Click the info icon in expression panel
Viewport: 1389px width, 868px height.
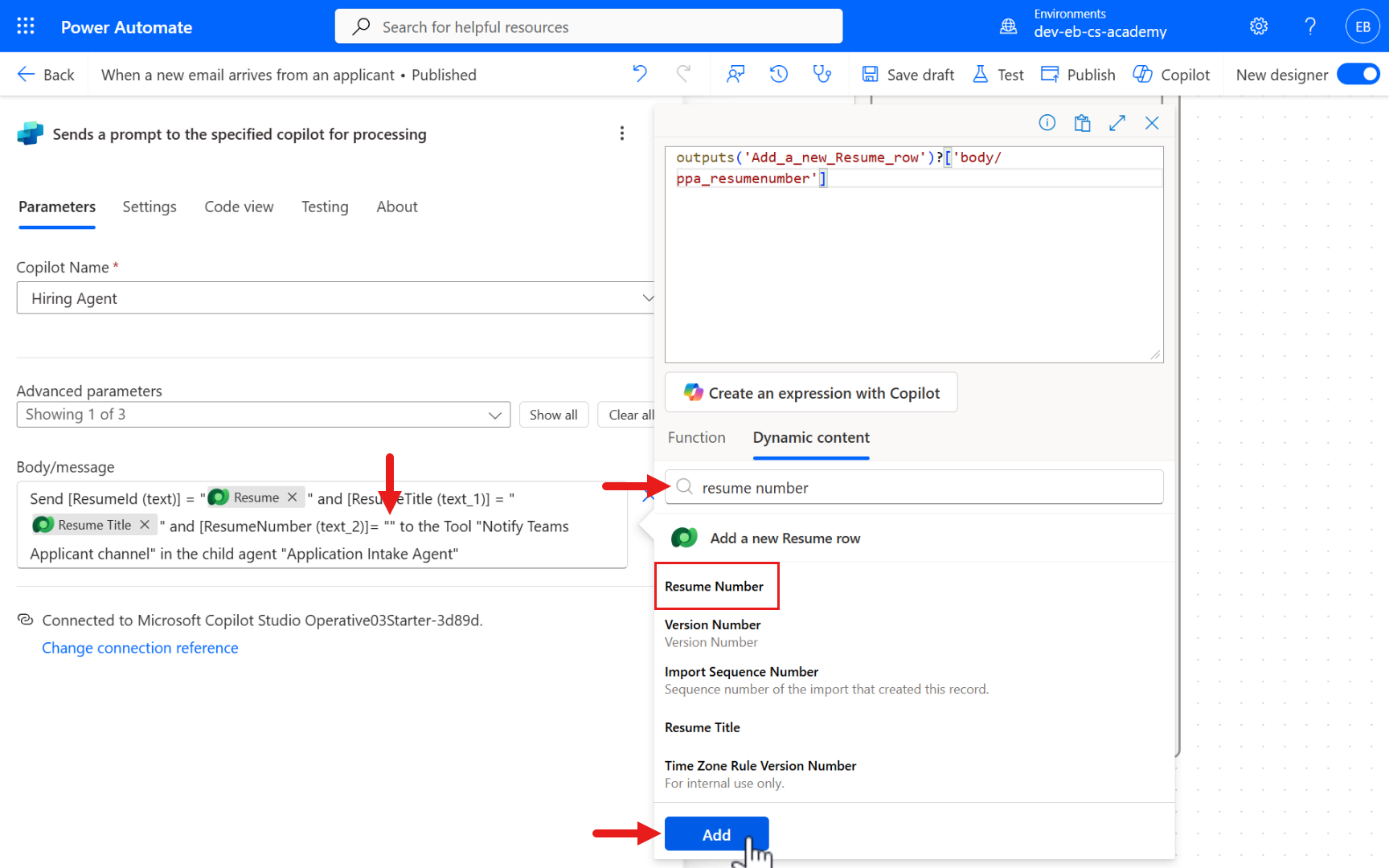click(x=1047, y=123)
